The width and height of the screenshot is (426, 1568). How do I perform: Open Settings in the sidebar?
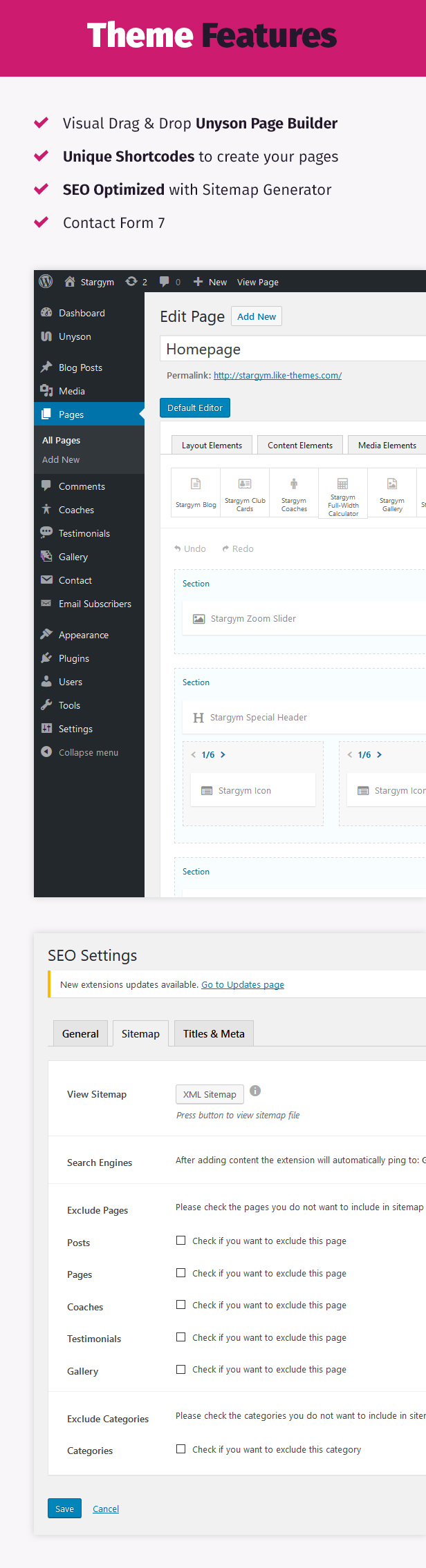coord(89,729)
